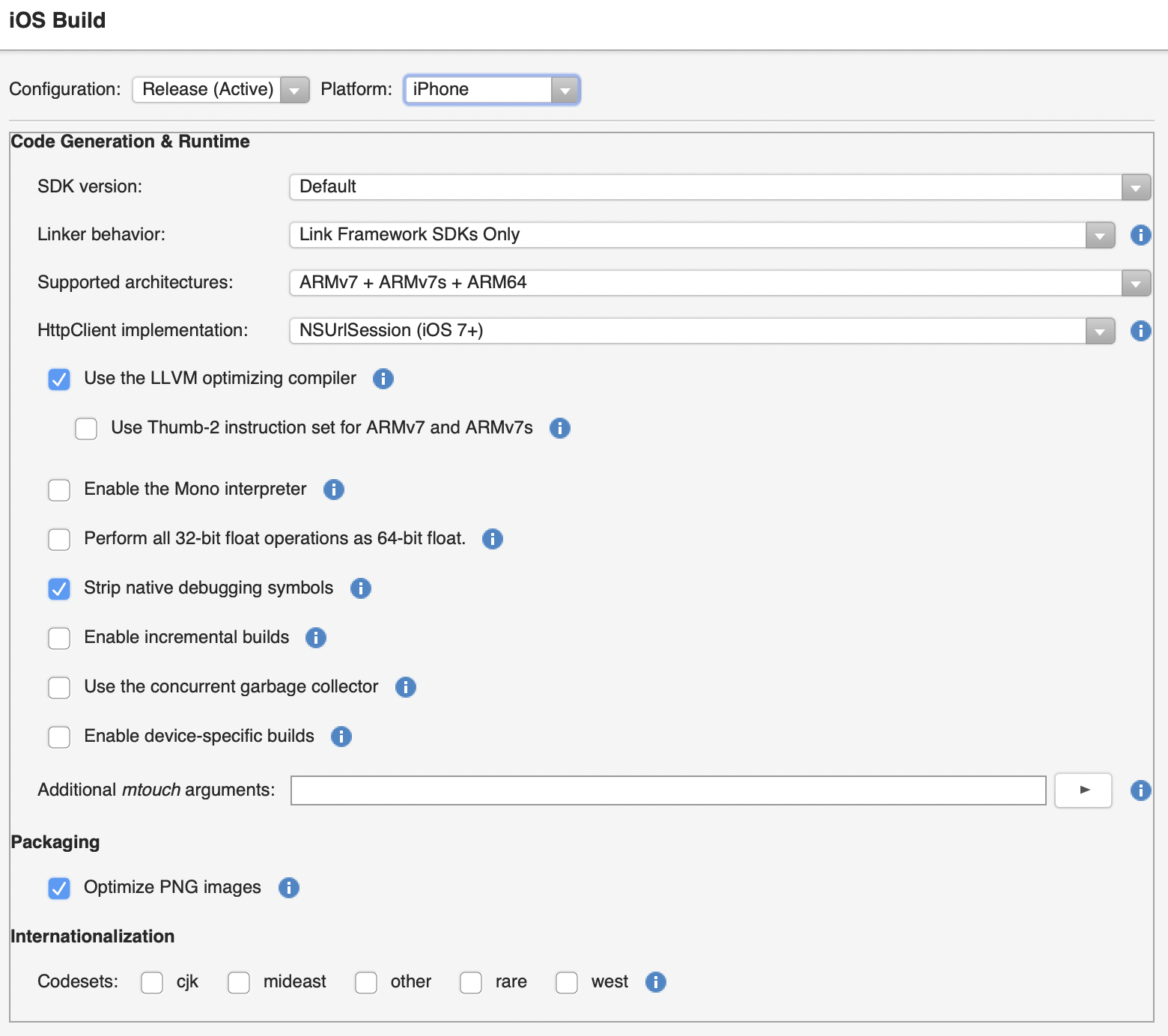
Task: Check the other codeset
Action: pos(366,983)
